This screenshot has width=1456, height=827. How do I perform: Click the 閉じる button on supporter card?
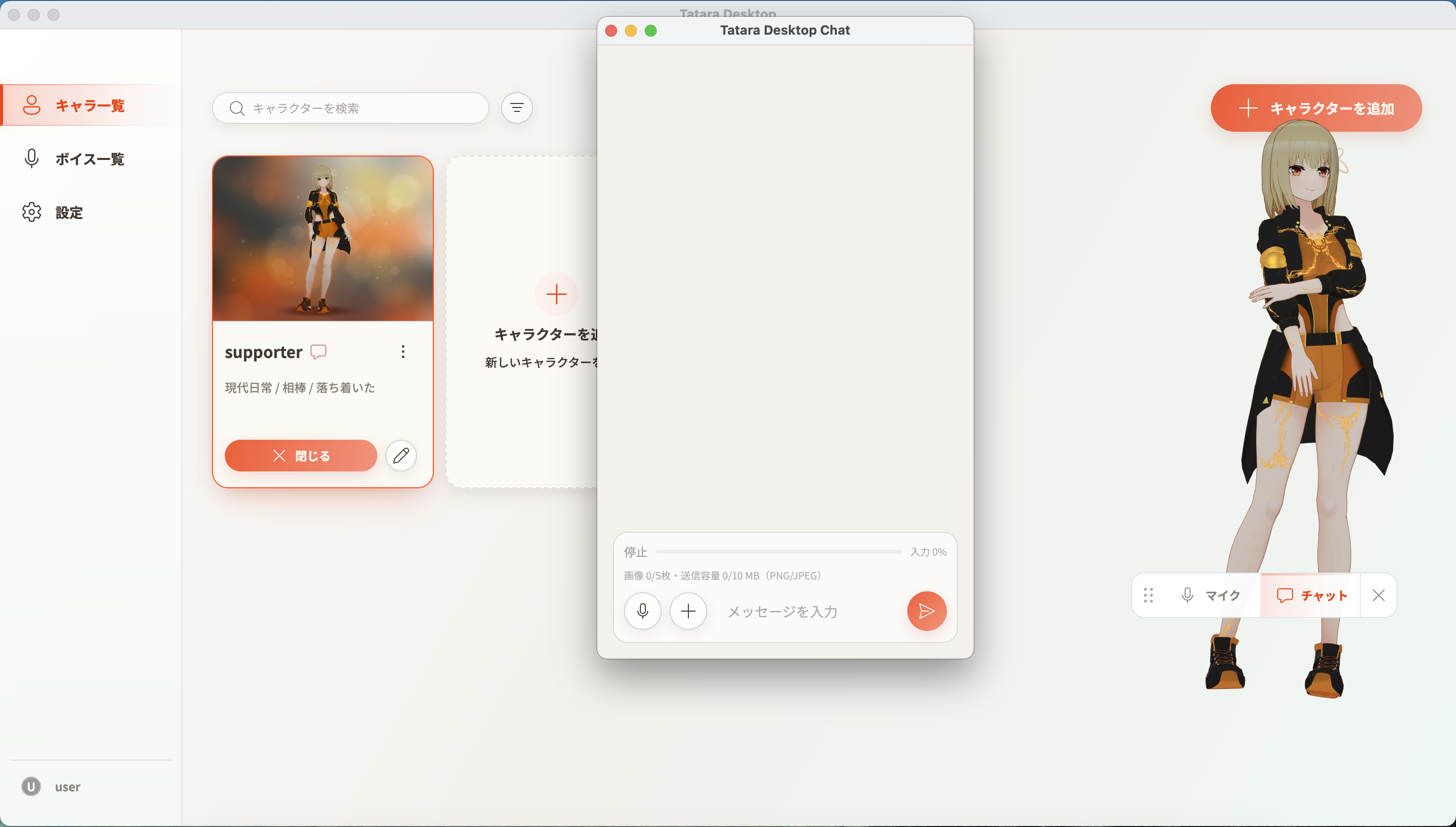301,456
